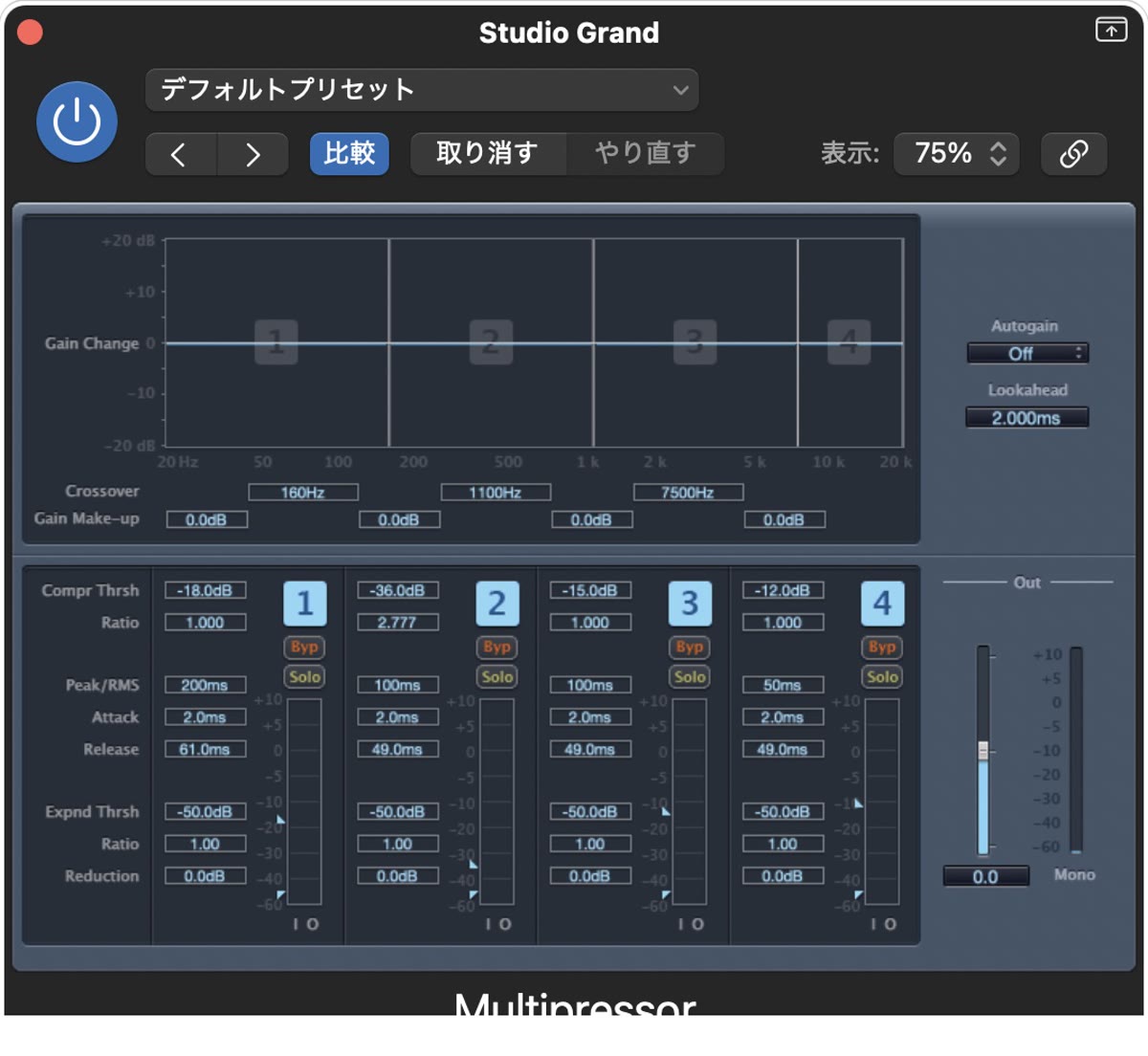
Task: Select band 1 in the graph display
Action: click(276, 341)
